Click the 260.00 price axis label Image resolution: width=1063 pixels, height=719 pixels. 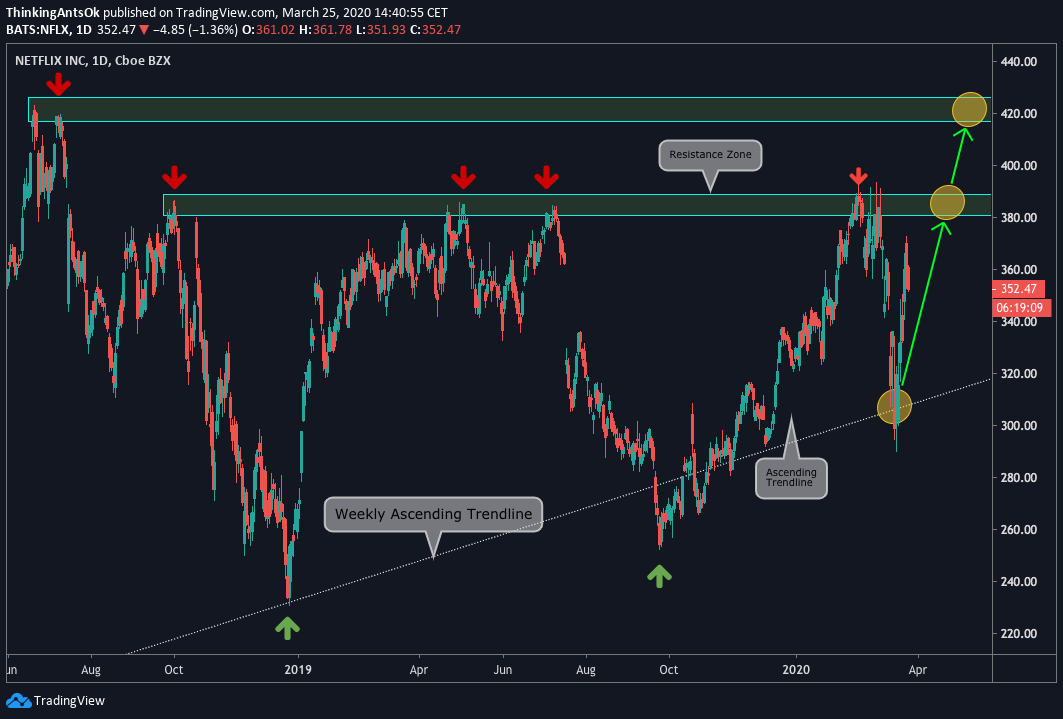tap(1019, 529)
